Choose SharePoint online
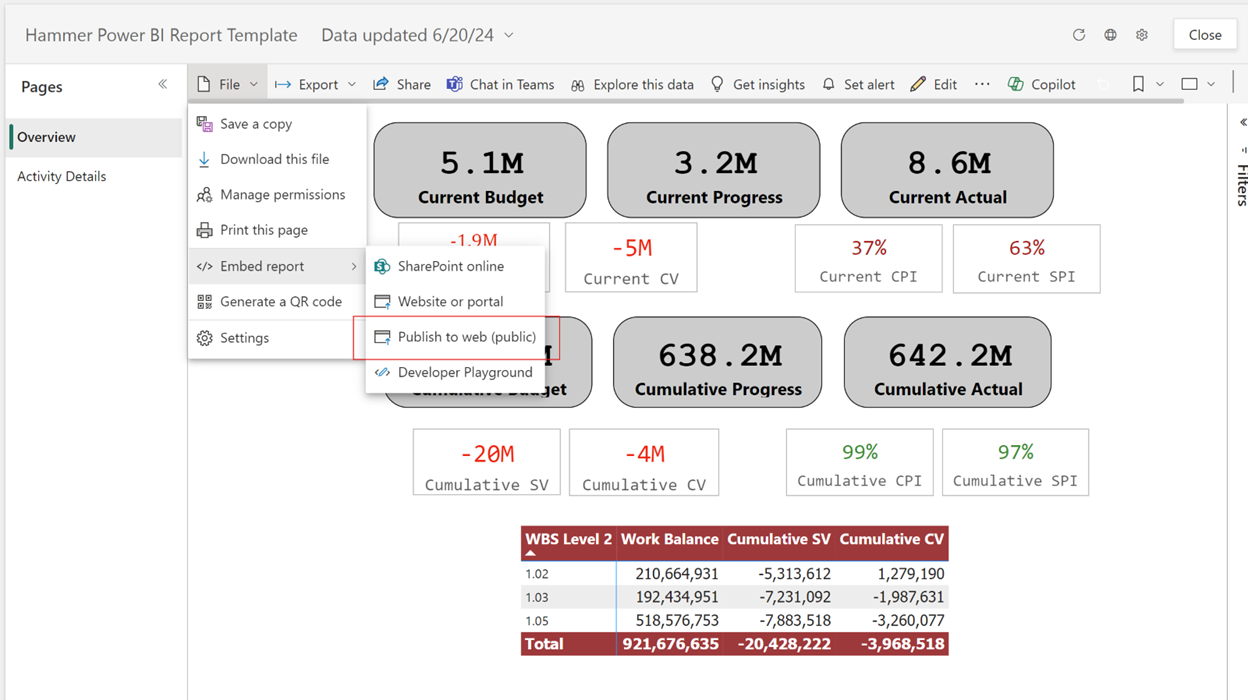Image resolution: width=1248 pixels, height=700 pixels. pyautogui.click(x=455, y=266)
